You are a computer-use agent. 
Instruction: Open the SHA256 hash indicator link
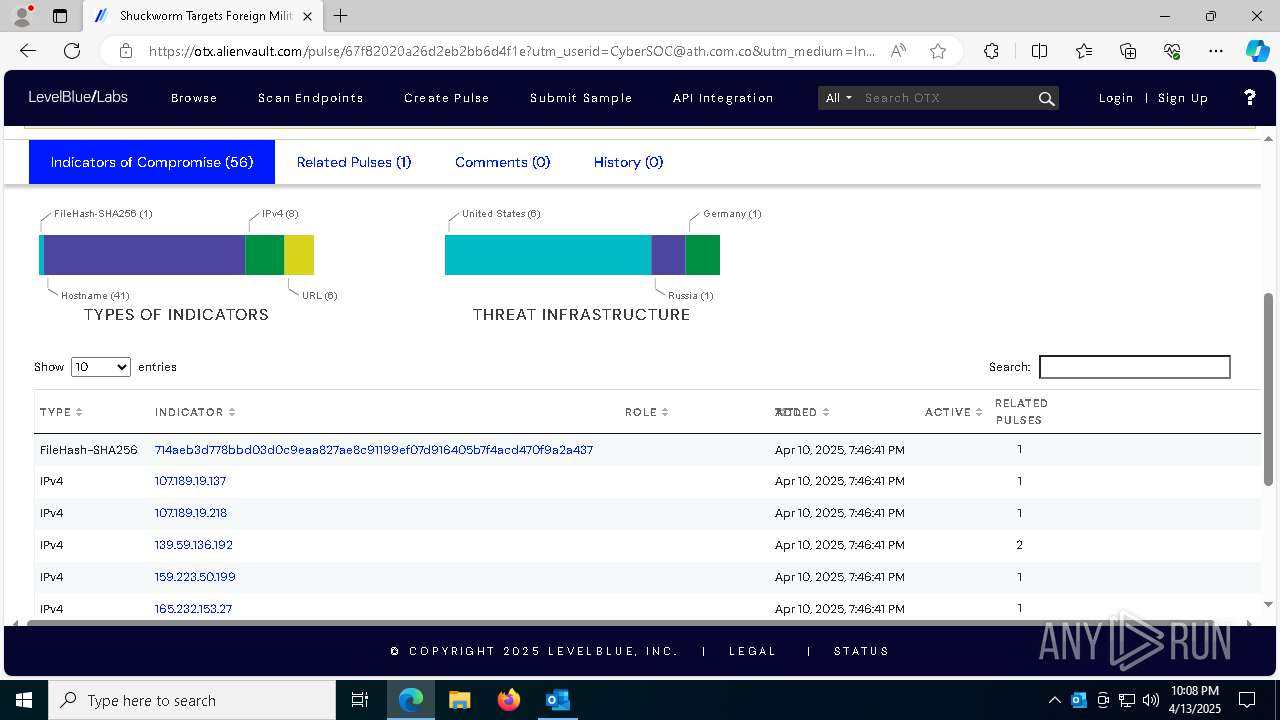pos(374,450)
